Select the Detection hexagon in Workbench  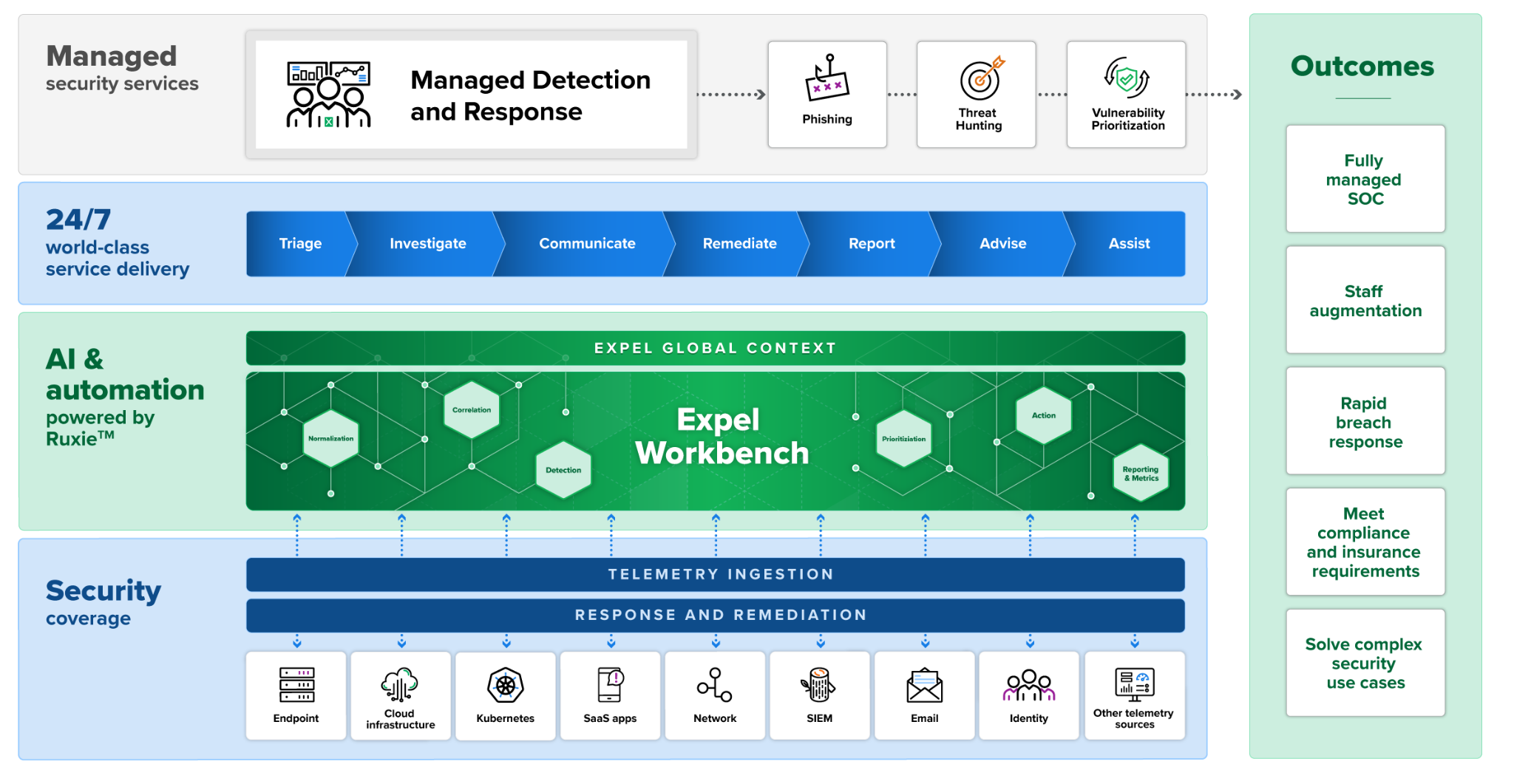[x=563, y=470]
